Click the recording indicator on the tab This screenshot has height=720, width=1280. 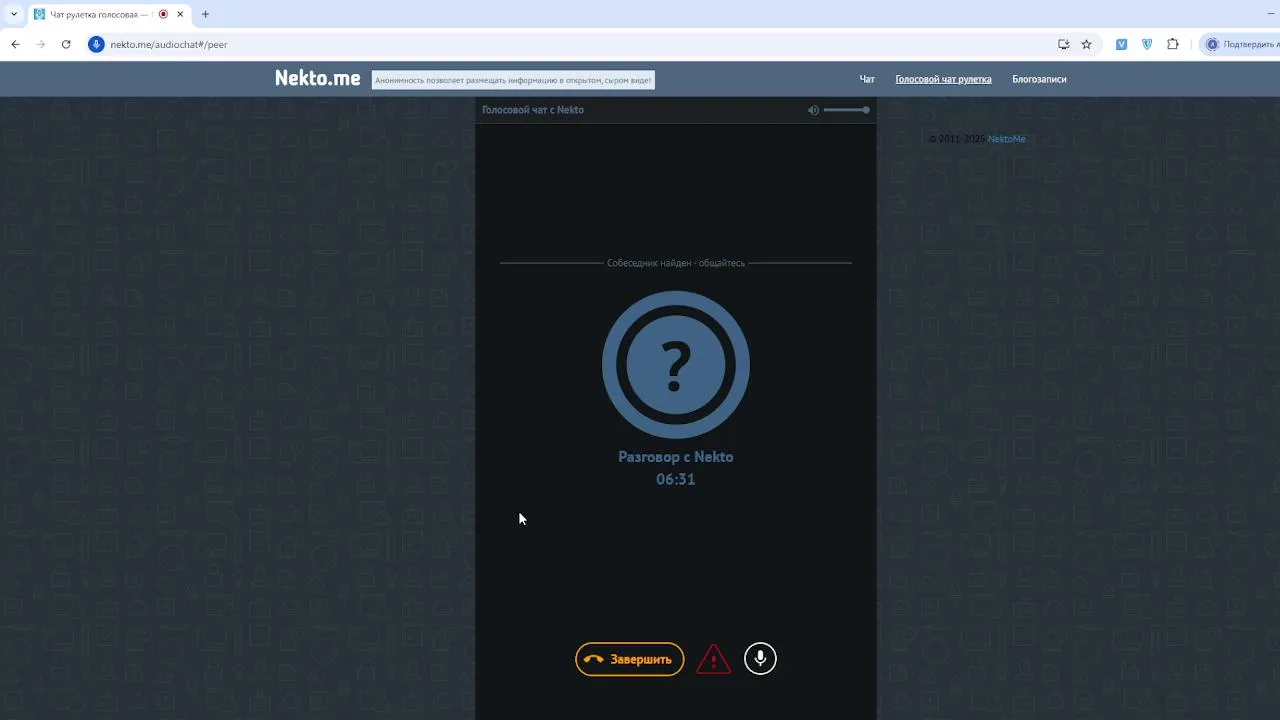pyautogui.click(x=163, y=14)
